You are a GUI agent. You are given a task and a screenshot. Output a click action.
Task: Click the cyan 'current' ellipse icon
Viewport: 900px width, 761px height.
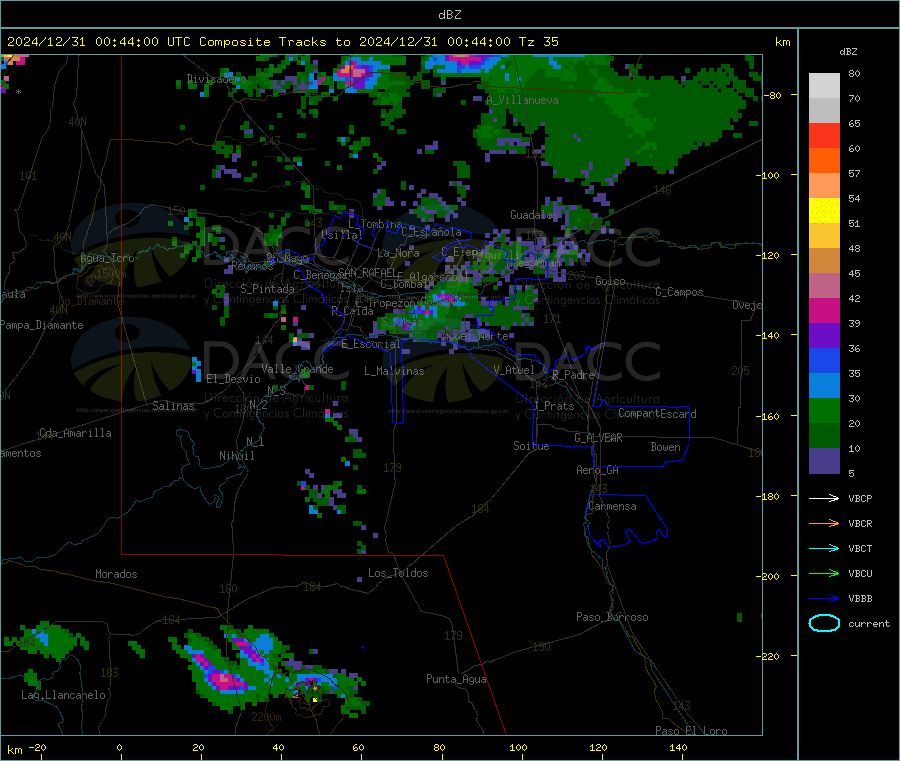pos(824,623)
